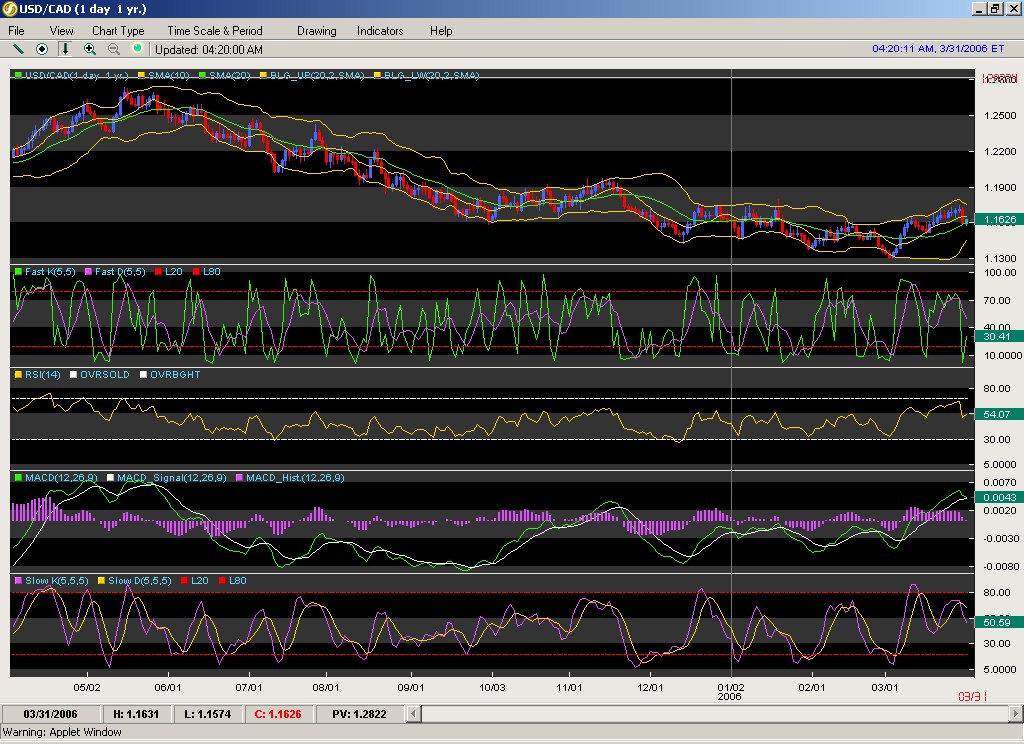Click the zoom out magnifier icon

(x=113, y=48)
